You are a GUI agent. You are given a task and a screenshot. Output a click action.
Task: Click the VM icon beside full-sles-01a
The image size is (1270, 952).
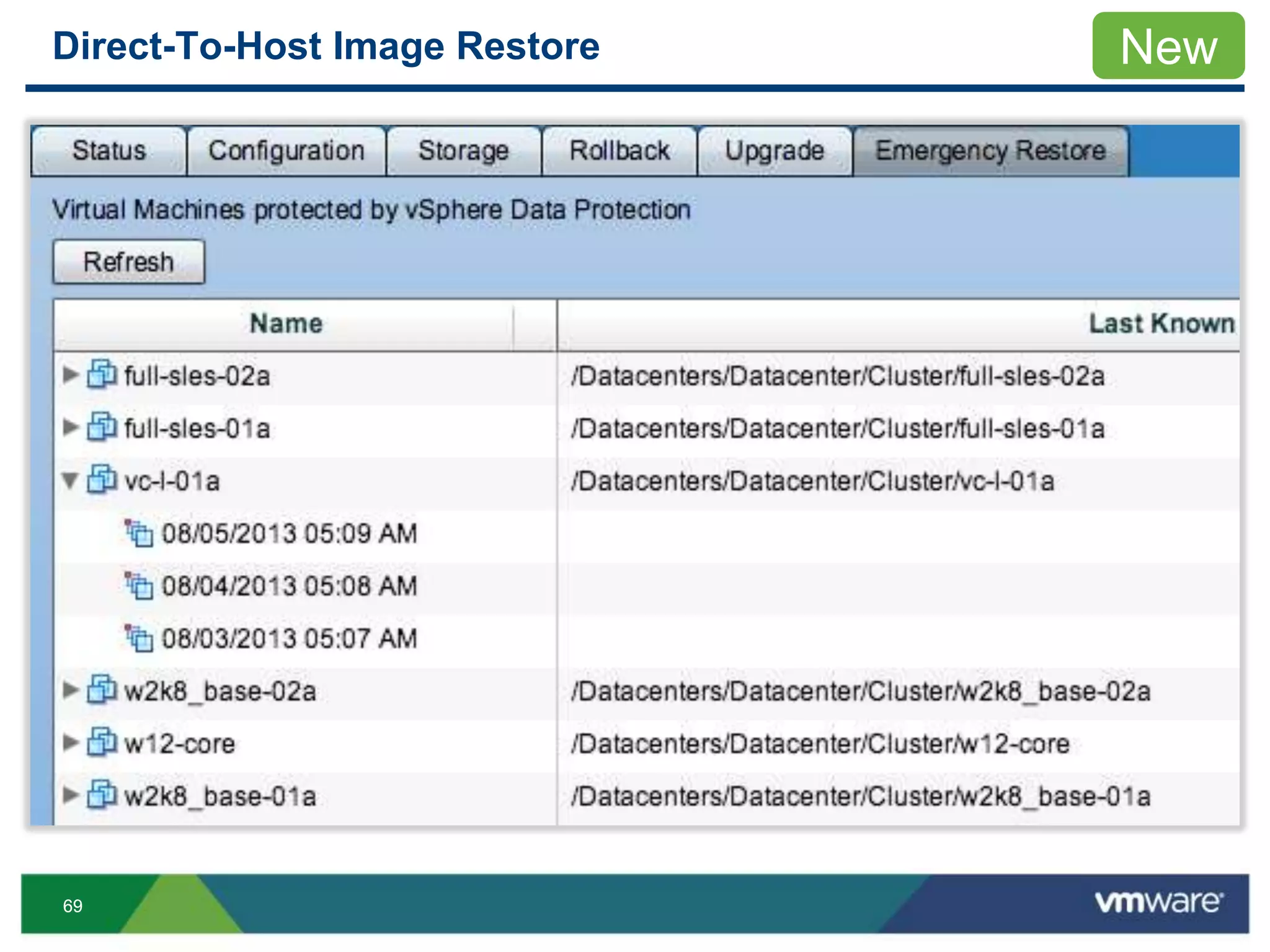[x=102, y=426]
